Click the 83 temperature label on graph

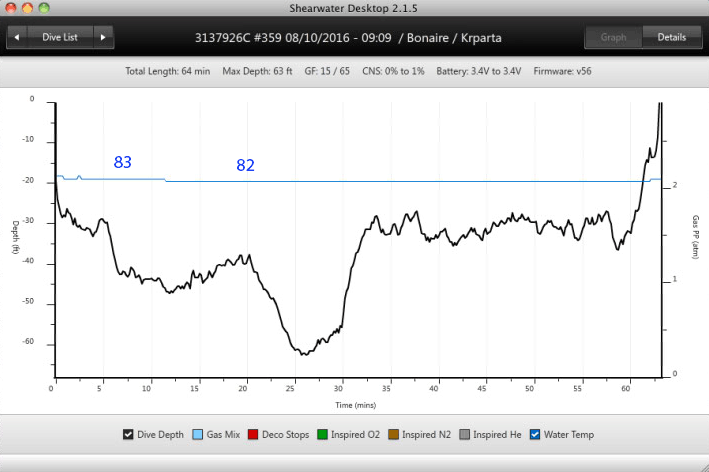123,162
